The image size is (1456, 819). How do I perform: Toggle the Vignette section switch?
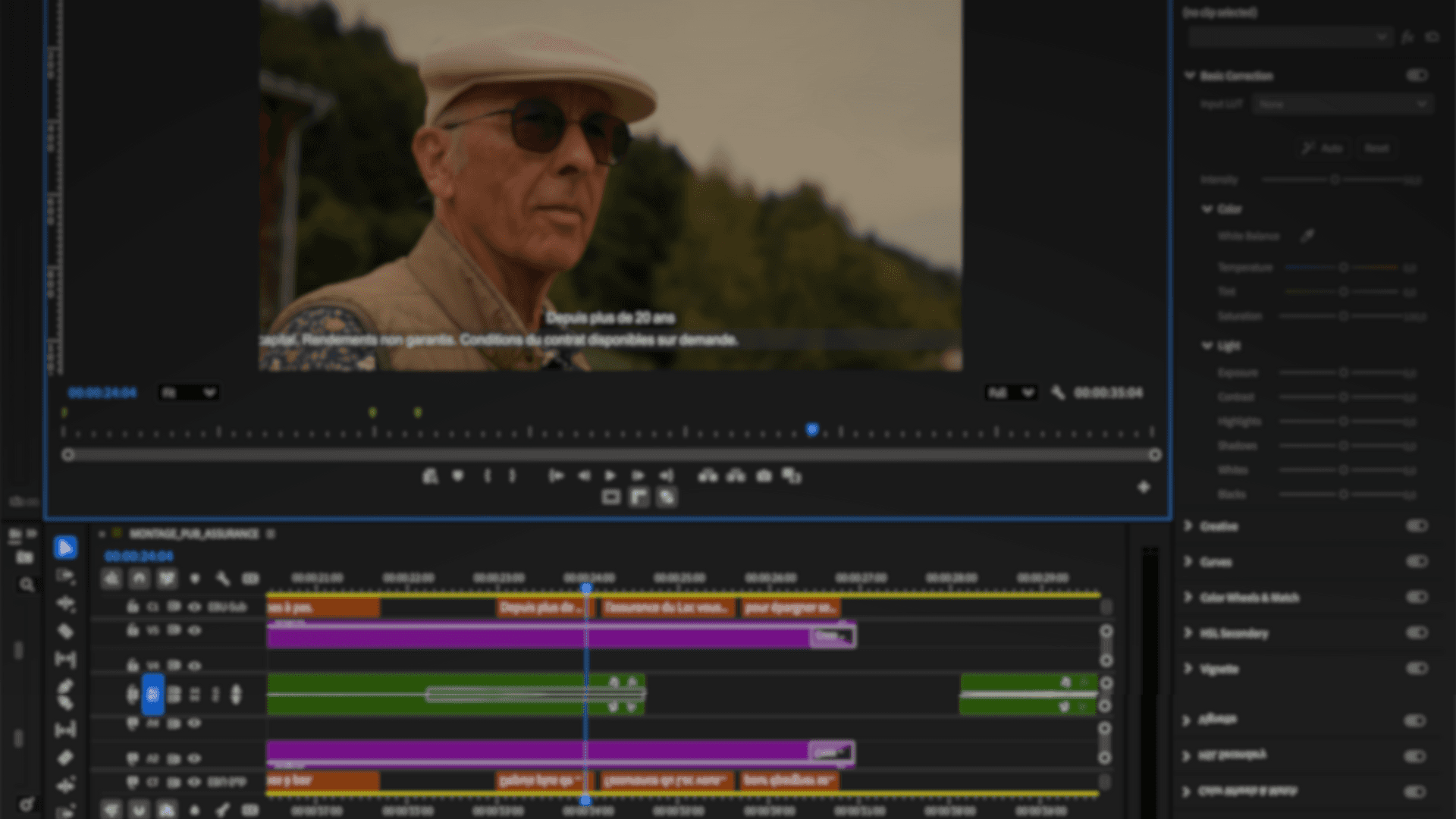point(1416,668)
